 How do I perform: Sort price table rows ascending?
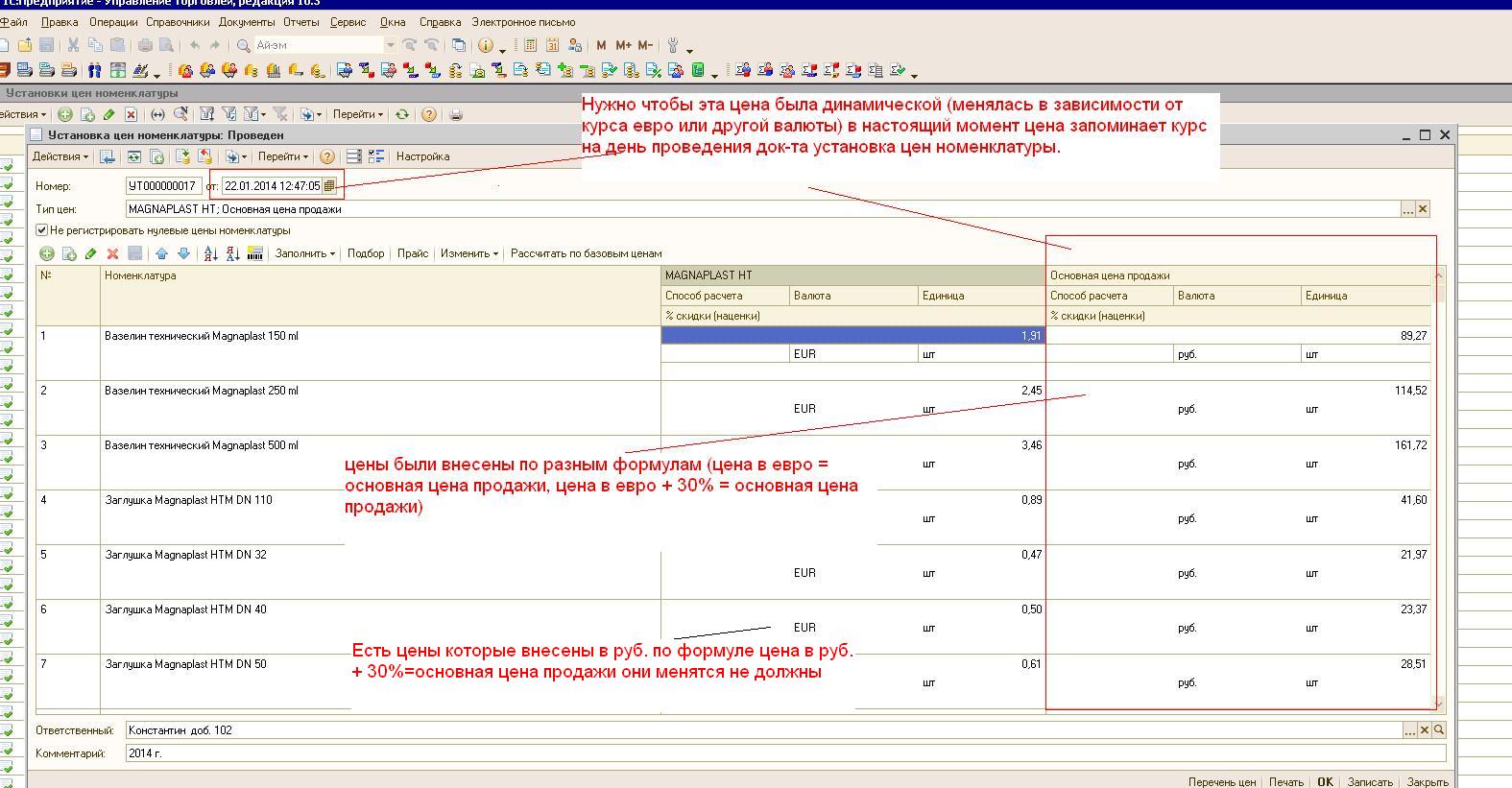tap(211, 253)
